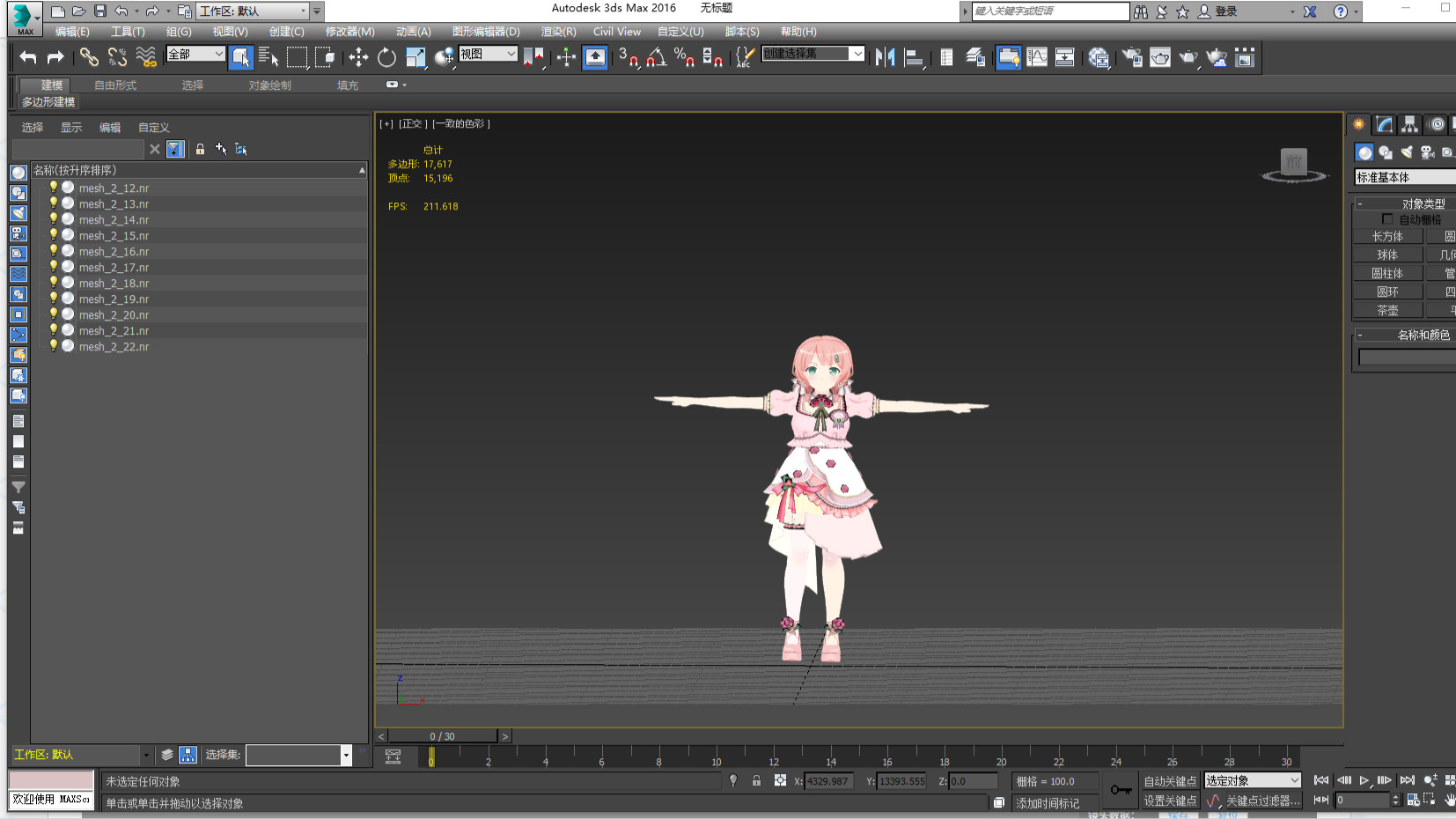The image size is (1456, 819).
Task: Open the Curve Editor from the toolbar
Action: point(1037,58)
